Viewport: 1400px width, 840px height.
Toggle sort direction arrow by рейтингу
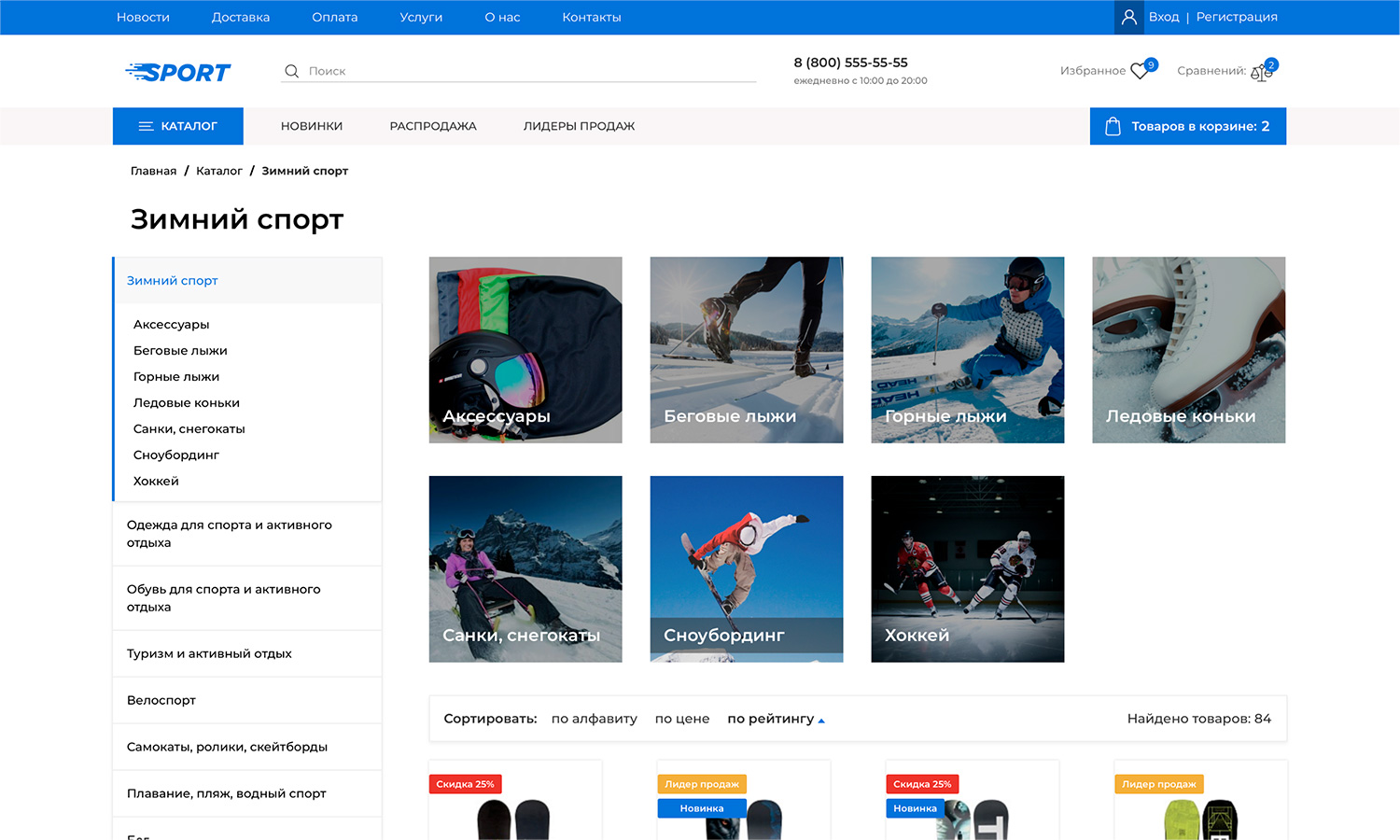click(821, 721)
